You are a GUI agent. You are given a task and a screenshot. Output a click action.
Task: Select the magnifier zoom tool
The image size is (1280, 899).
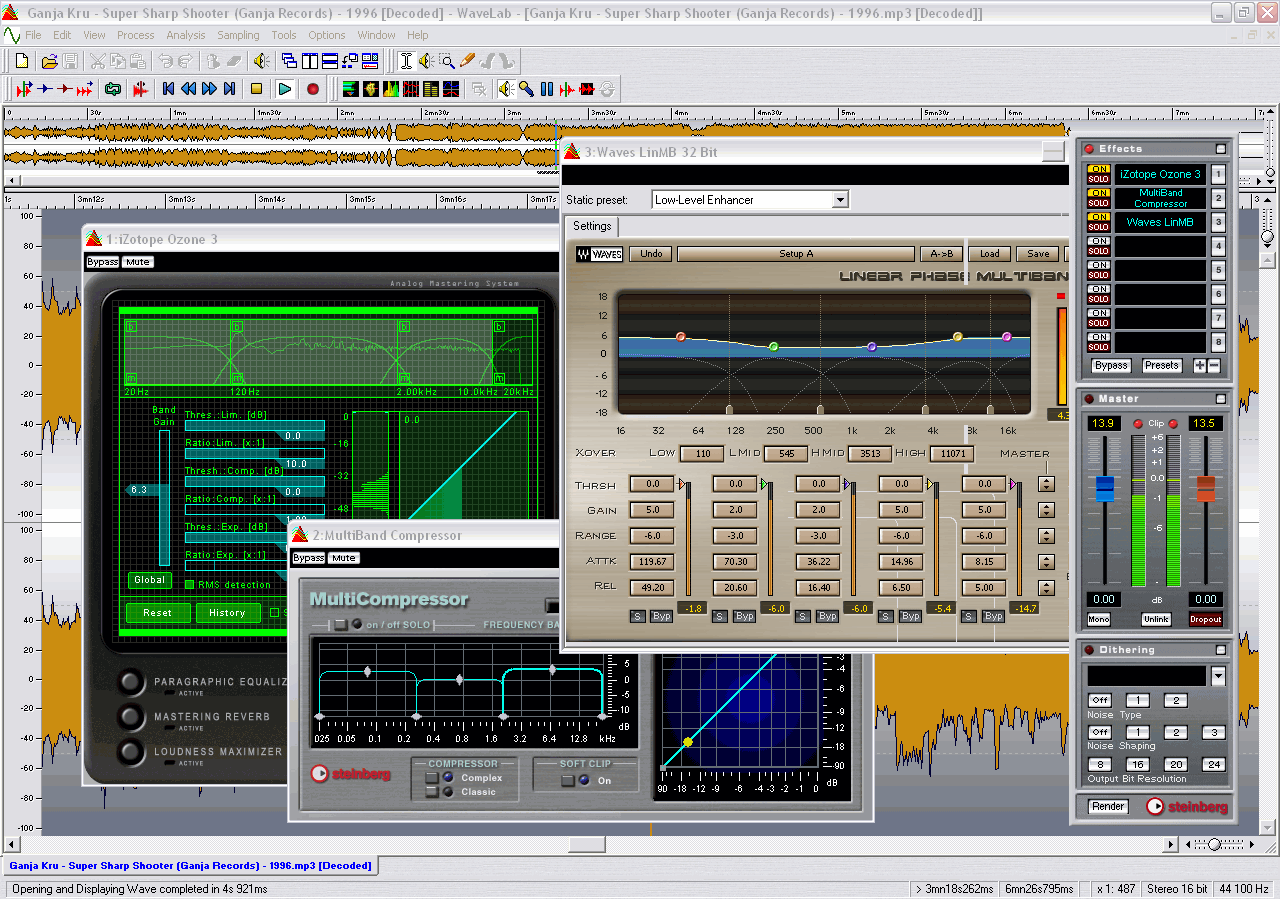click(x=447, y=61)
